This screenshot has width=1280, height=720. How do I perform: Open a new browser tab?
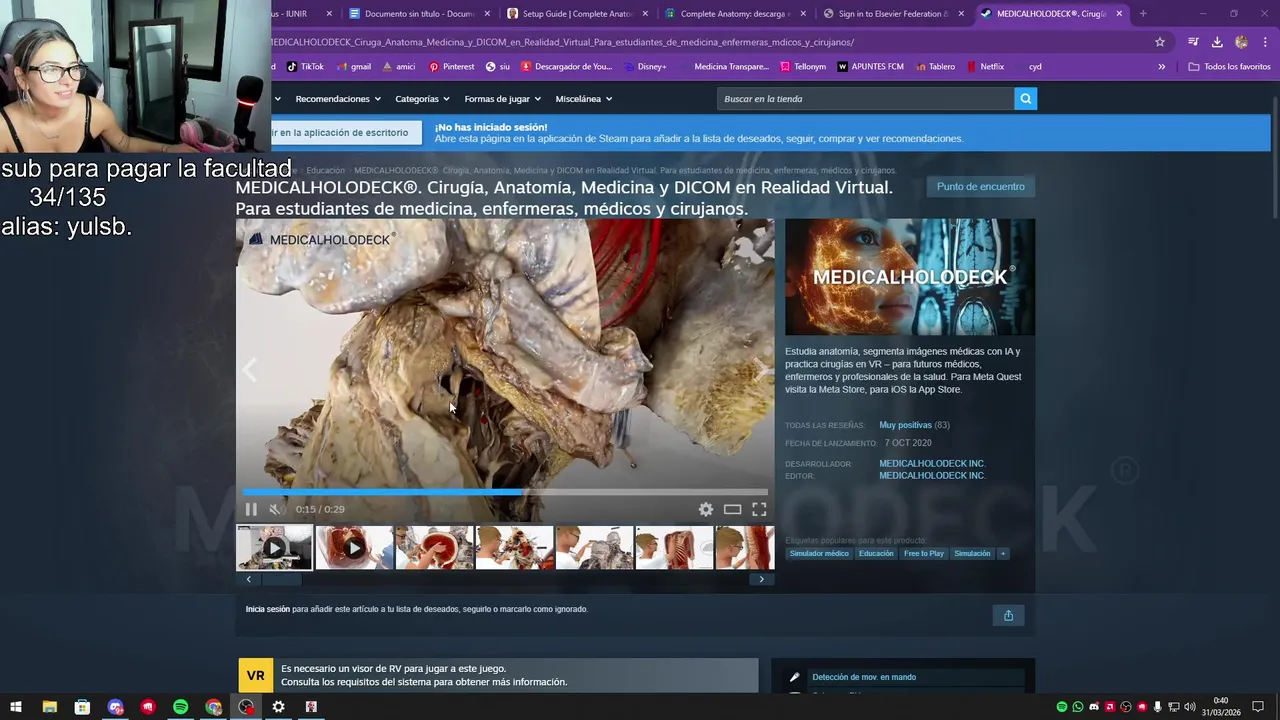coord(1143,14)
